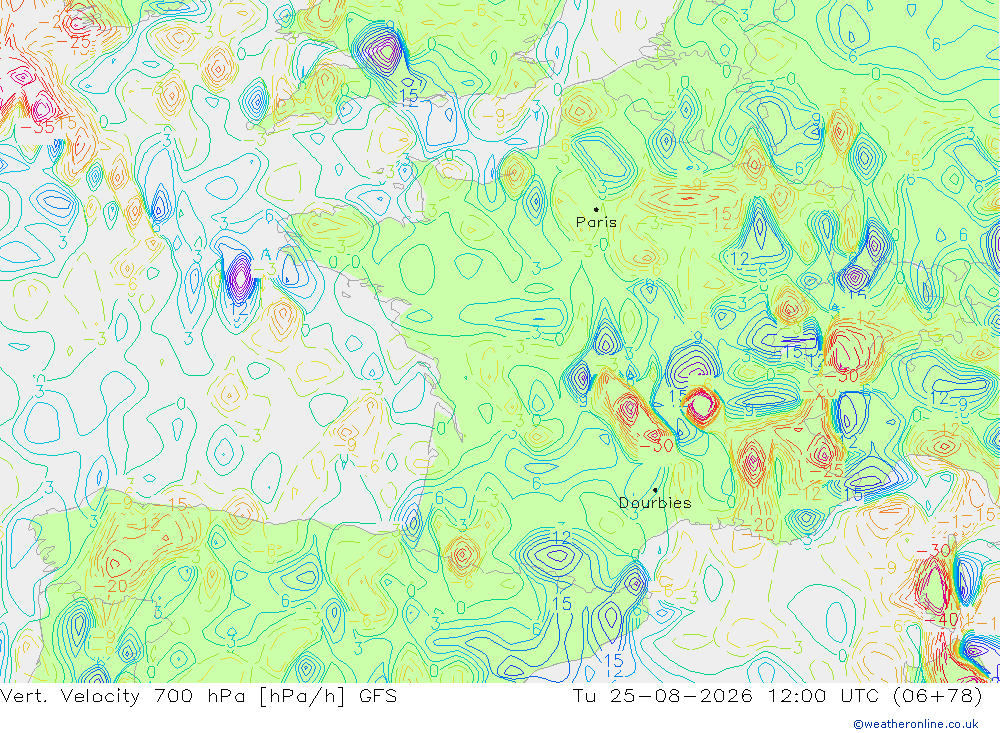Click the black dot marker above Paris

[596, 209]
